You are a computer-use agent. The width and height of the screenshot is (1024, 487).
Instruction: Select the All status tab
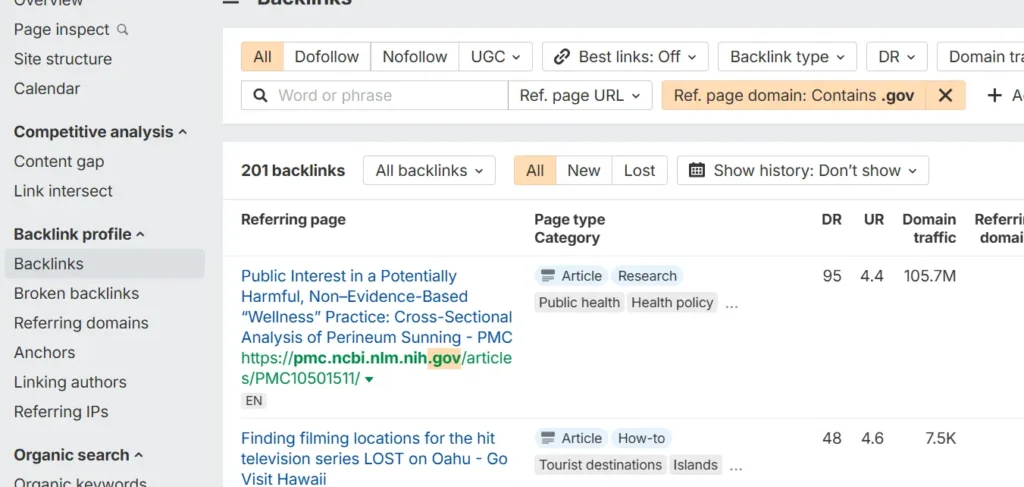pos(535,170)
